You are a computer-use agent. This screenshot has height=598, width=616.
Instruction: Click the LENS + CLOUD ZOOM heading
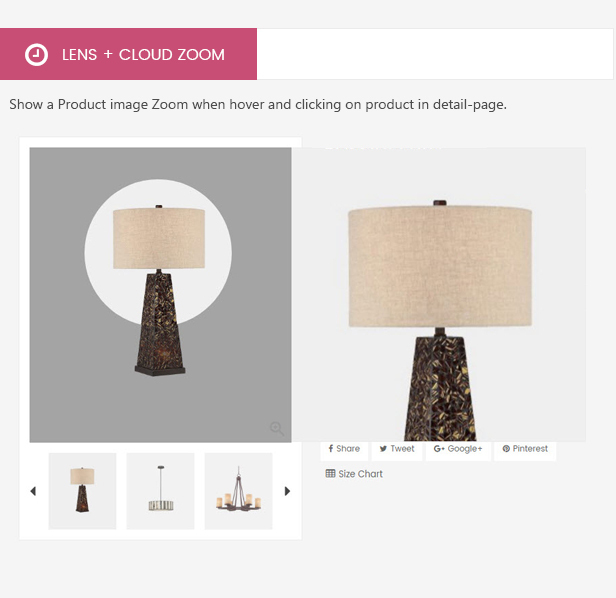(x=143, y=55)
